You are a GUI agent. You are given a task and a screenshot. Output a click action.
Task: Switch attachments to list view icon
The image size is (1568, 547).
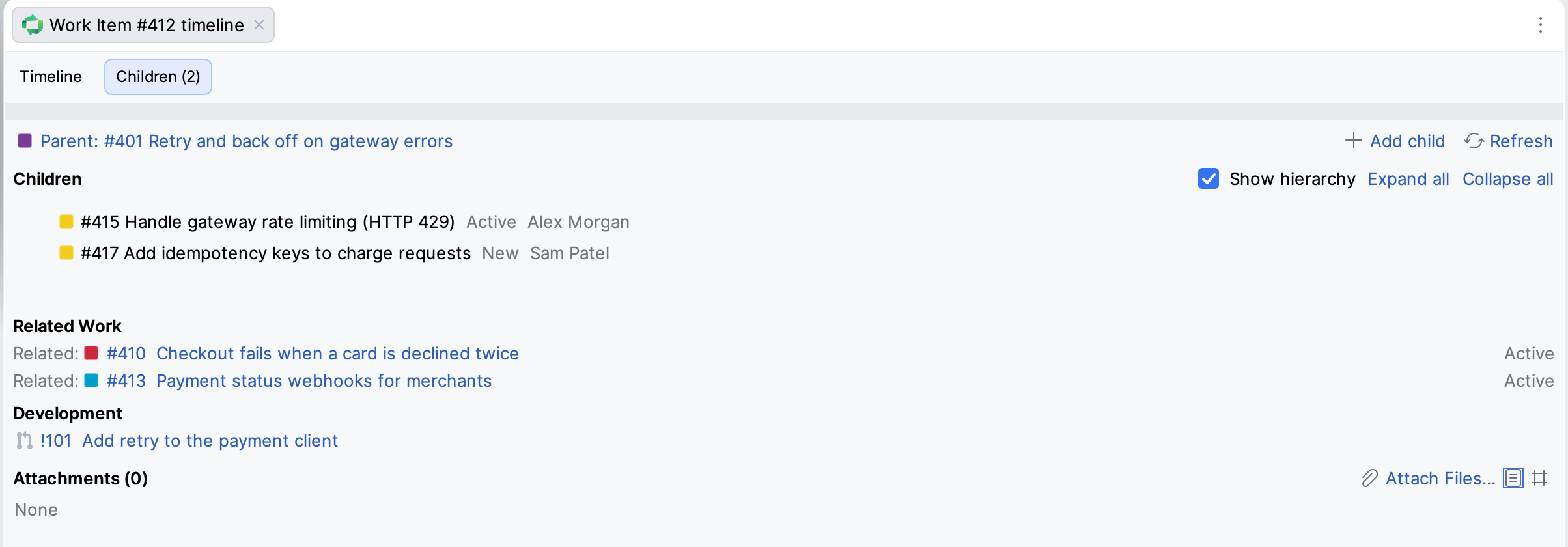pos(1513,478)
